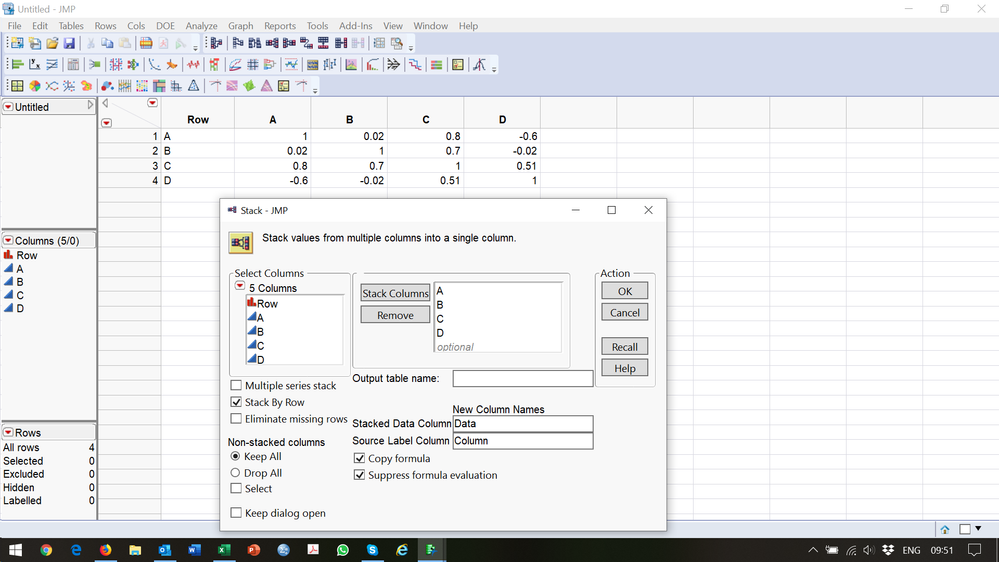Uncheck Suppress formula evaluation checkbox

(x=359, y=475)
